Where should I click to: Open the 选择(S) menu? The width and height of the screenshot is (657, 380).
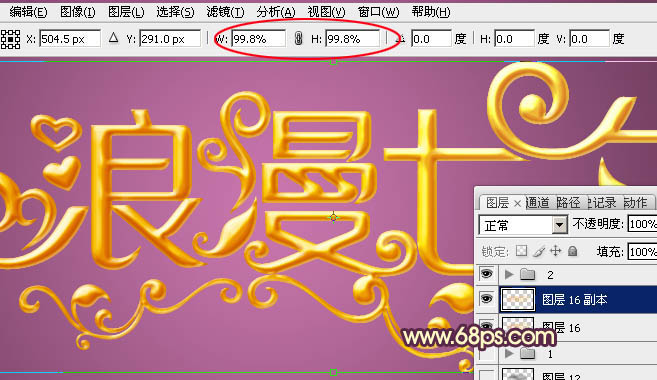(x=175, y=12)
